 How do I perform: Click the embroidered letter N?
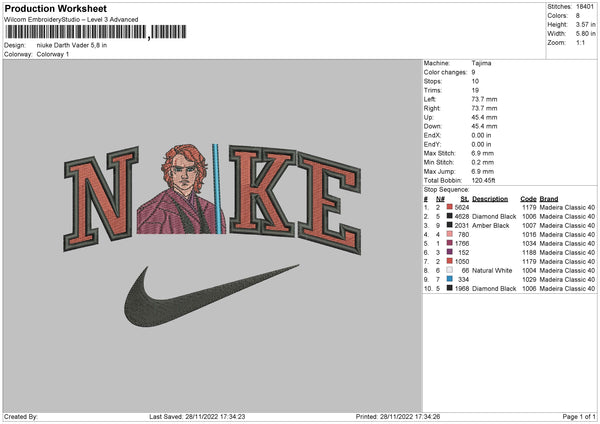point(101,199)
